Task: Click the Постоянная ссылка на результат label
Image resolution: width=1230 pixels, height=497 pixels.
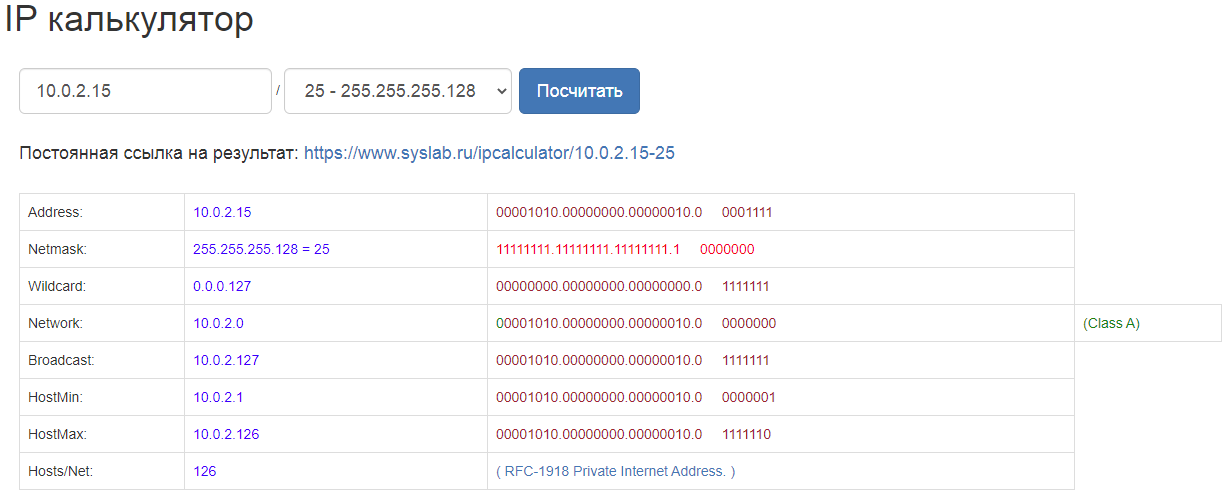Action: pos(158,154)
